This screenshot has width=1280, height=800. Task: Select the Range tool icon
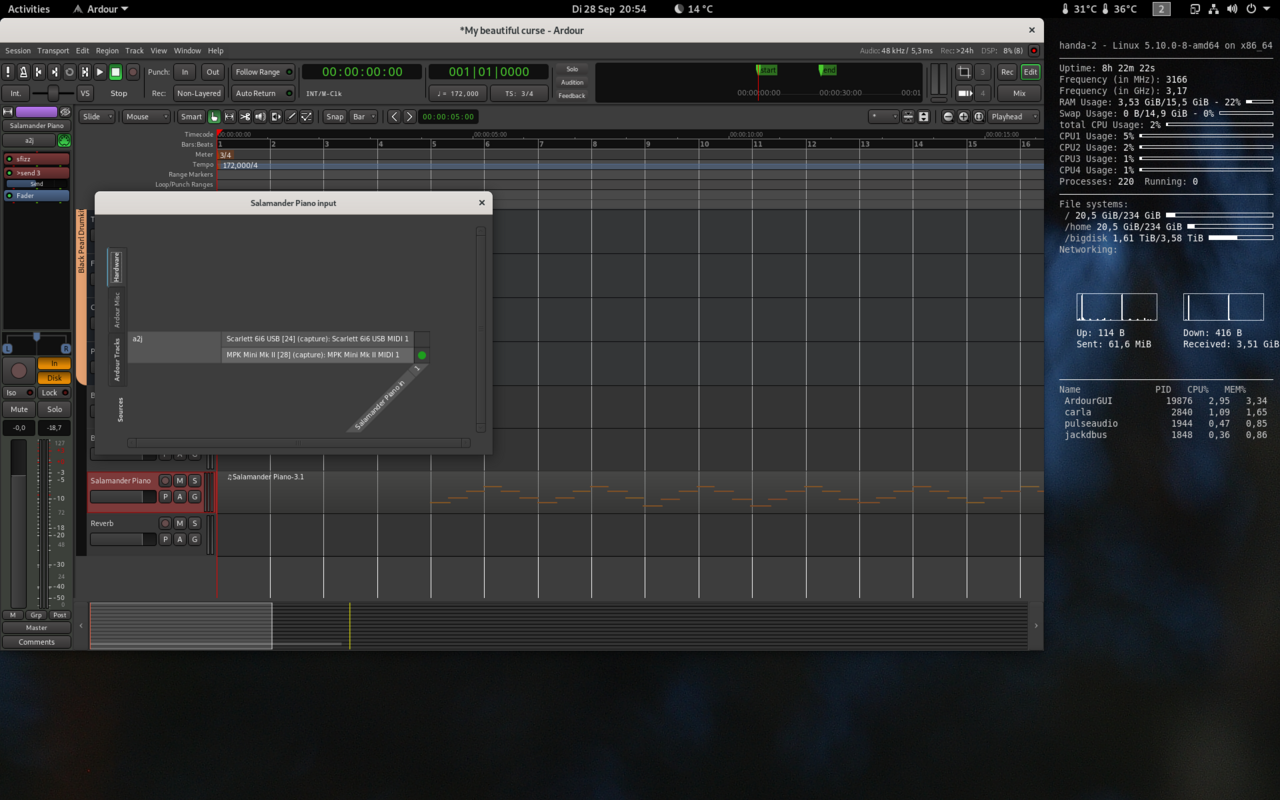229,117
